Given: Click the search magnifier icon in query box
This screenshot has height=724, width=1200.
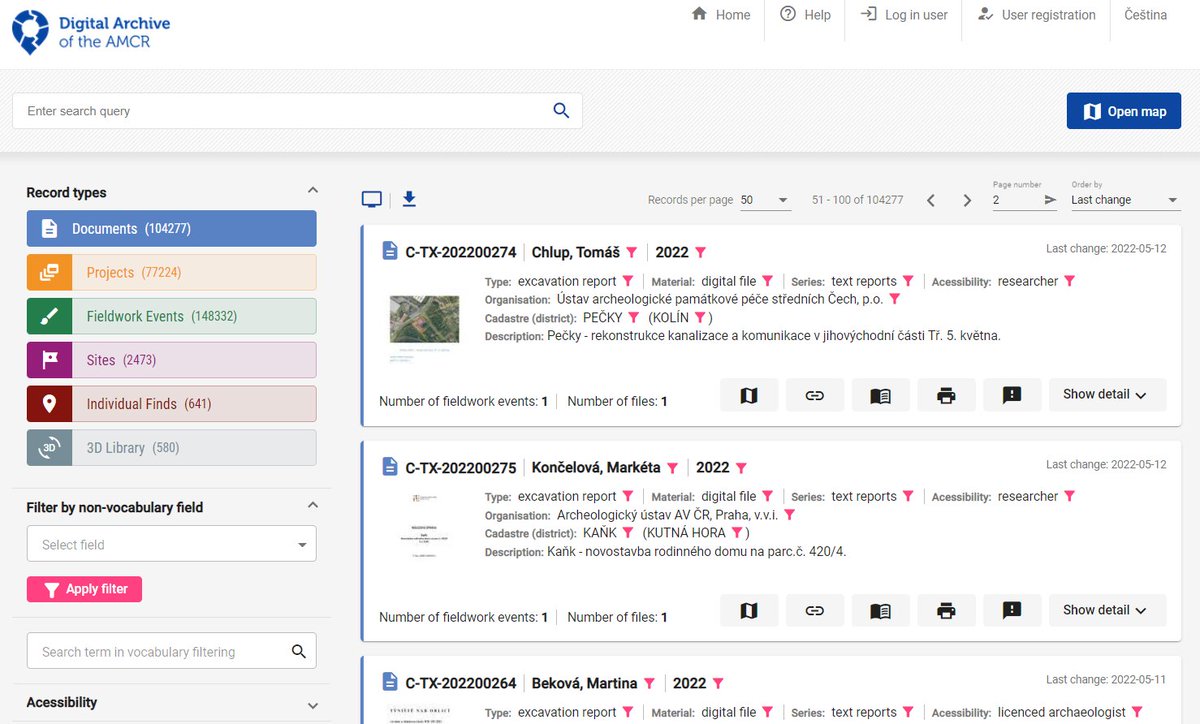Looking at the screenshot, I should point(561,111).
